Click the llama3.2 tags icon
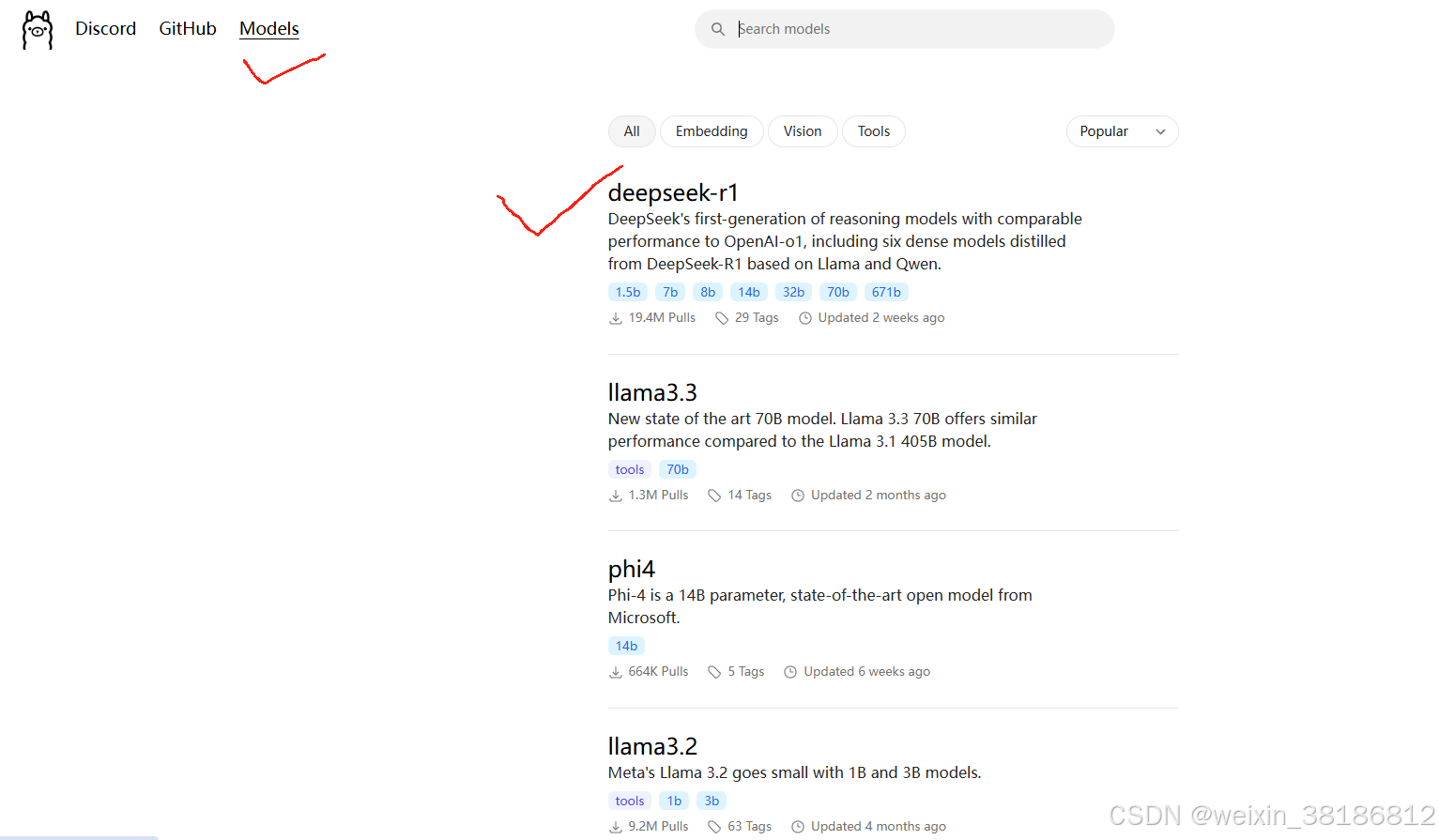The width and height of the screenshot is (1439, 840). tap(714, 827)
